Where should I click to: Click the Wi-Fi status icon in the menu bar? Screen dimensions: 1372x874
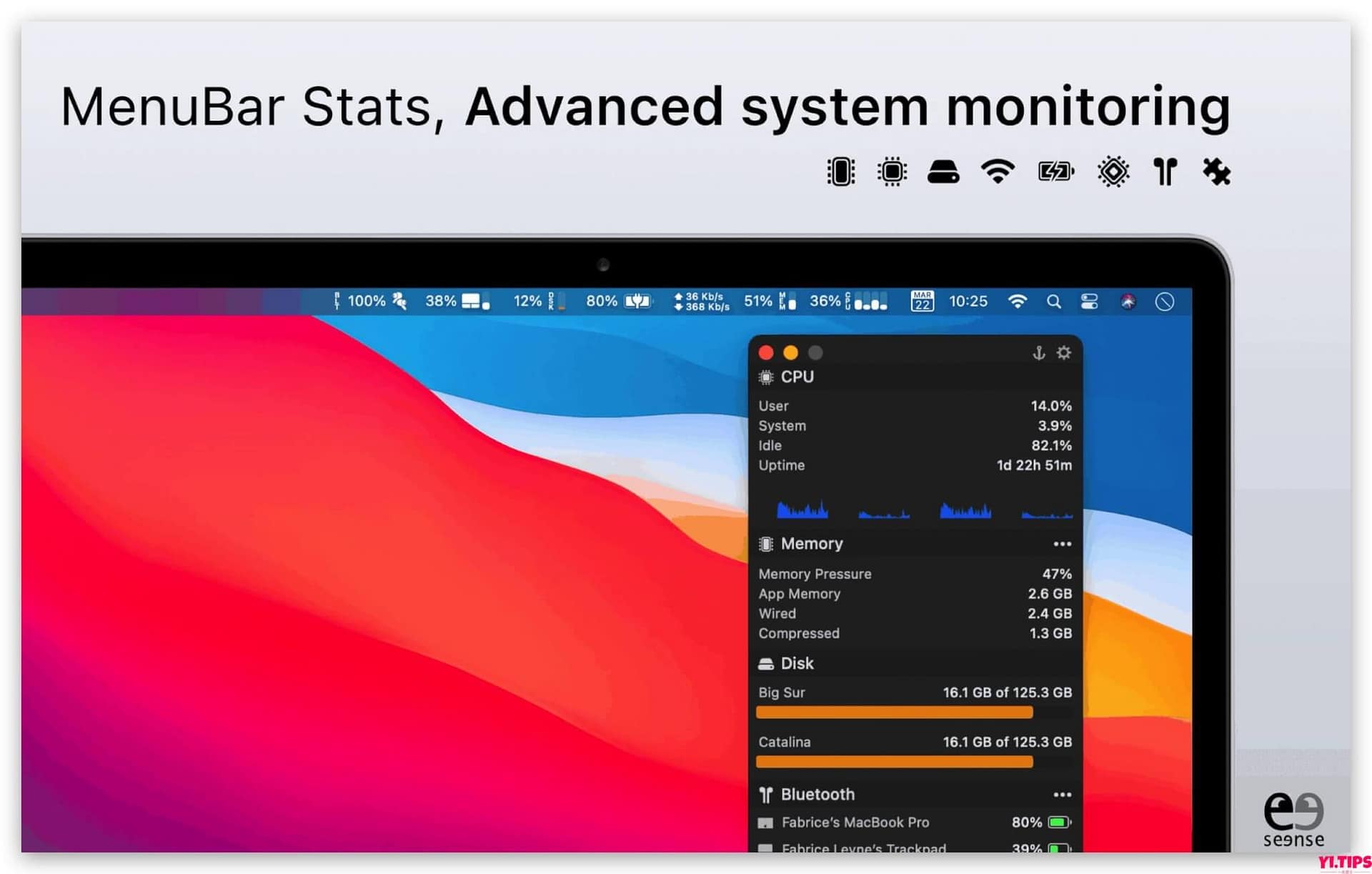[1018, 301]
